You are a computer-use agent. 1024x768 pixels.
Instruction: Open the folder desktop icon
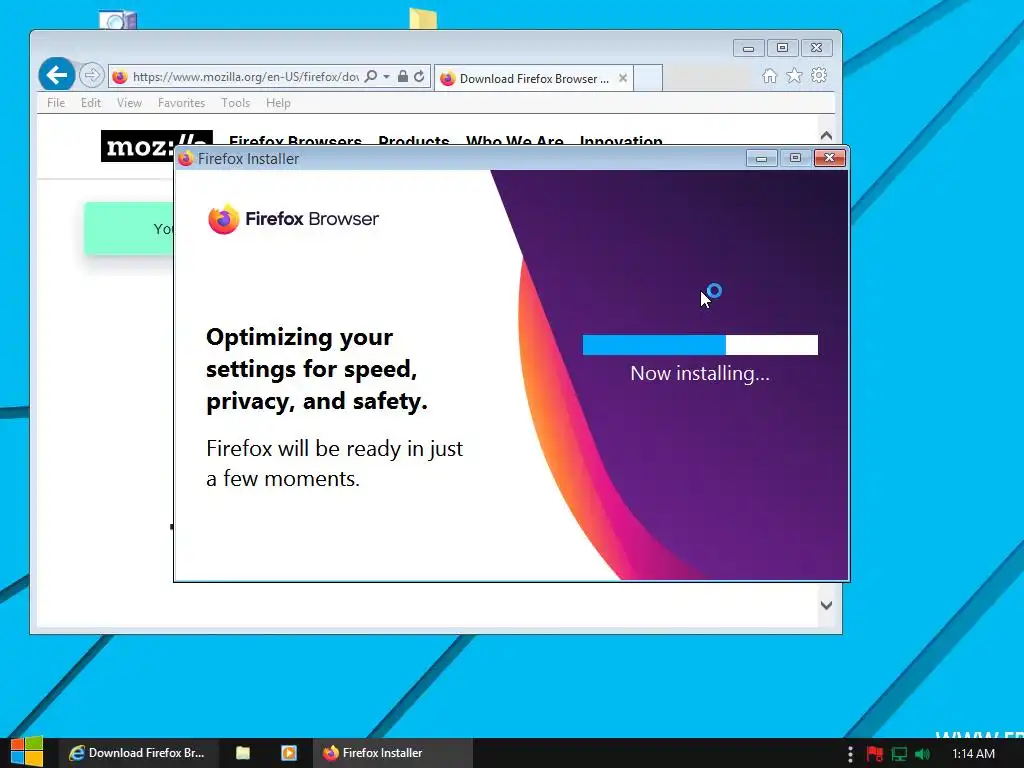(x=423, y=18)
